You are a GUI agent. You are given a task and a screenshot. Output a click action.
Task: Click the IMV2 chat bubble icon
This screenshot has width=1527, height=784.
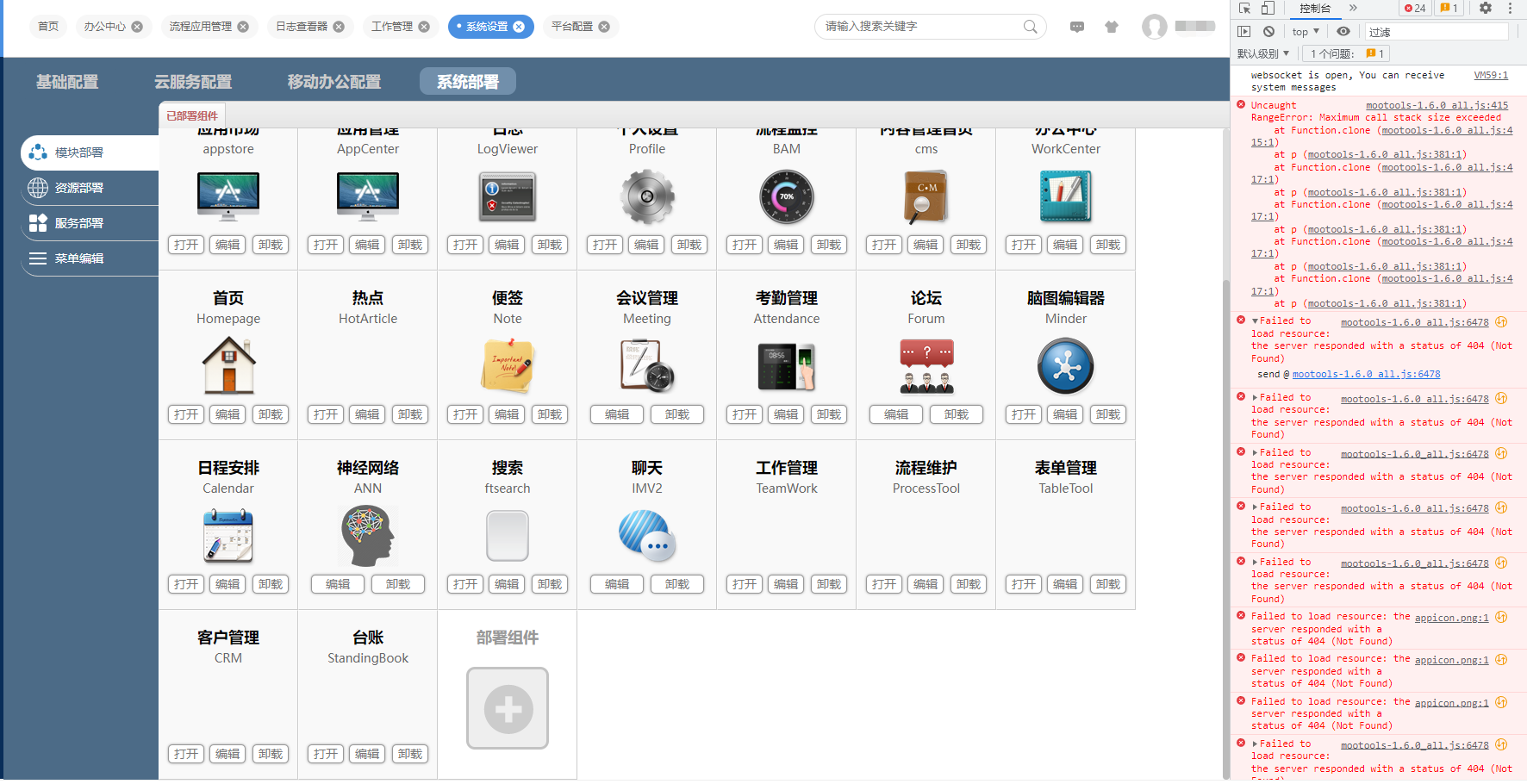coord(647,535)
